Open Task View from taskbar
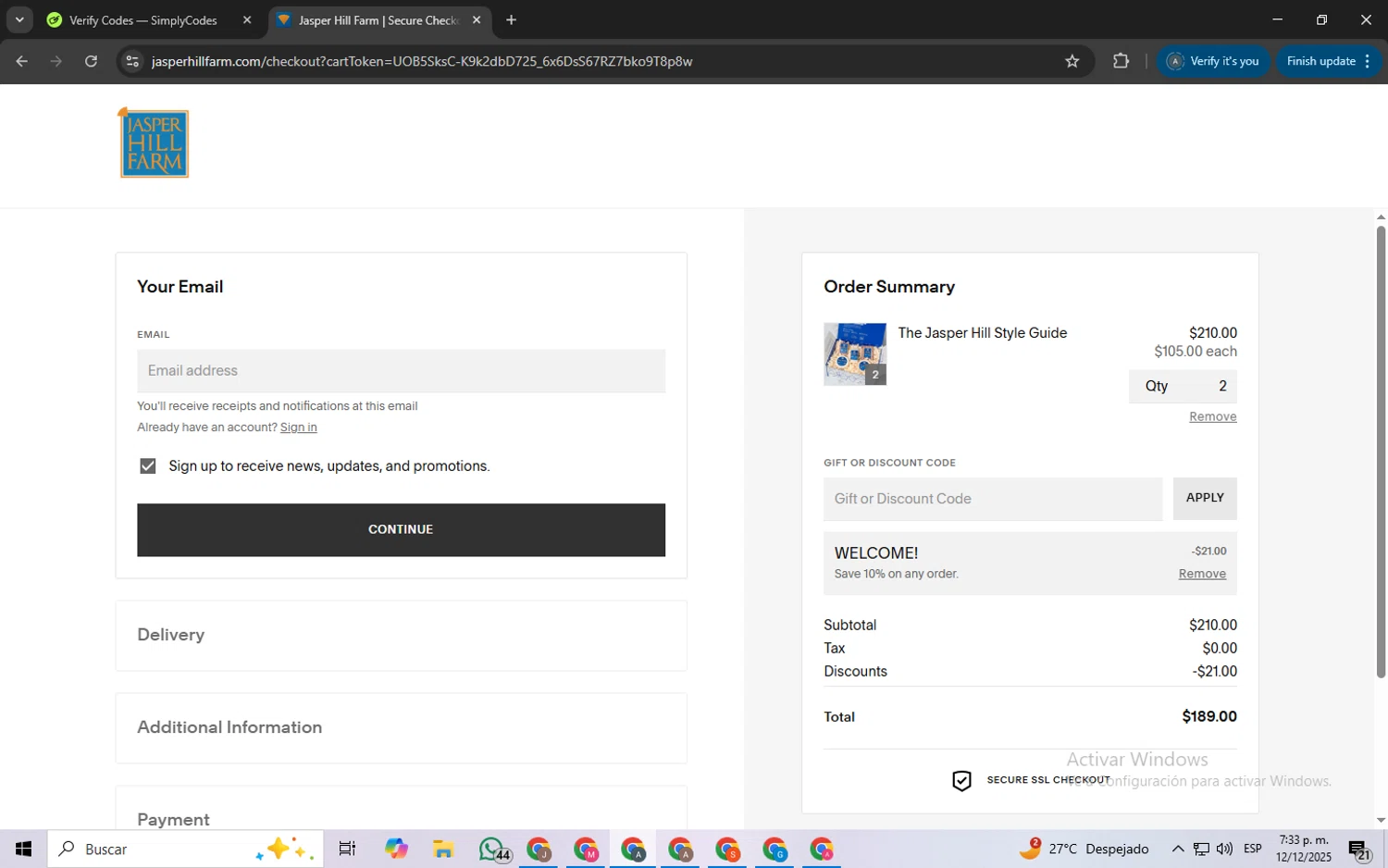 [347, 849]
